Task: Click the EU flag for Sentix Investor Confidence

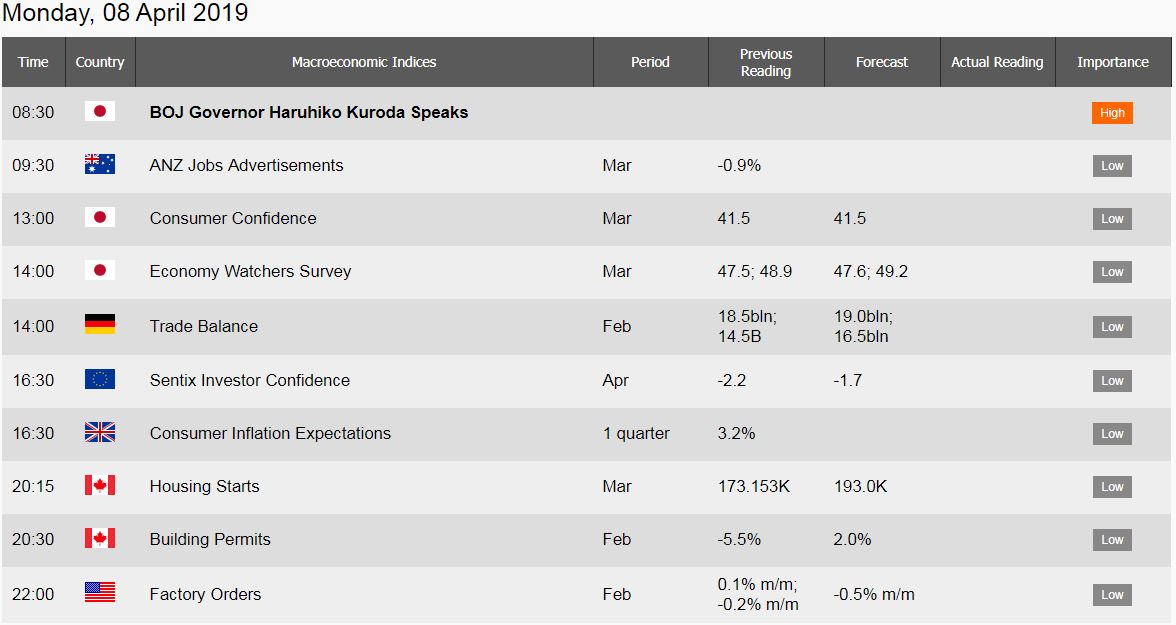Action: [100, 379]
